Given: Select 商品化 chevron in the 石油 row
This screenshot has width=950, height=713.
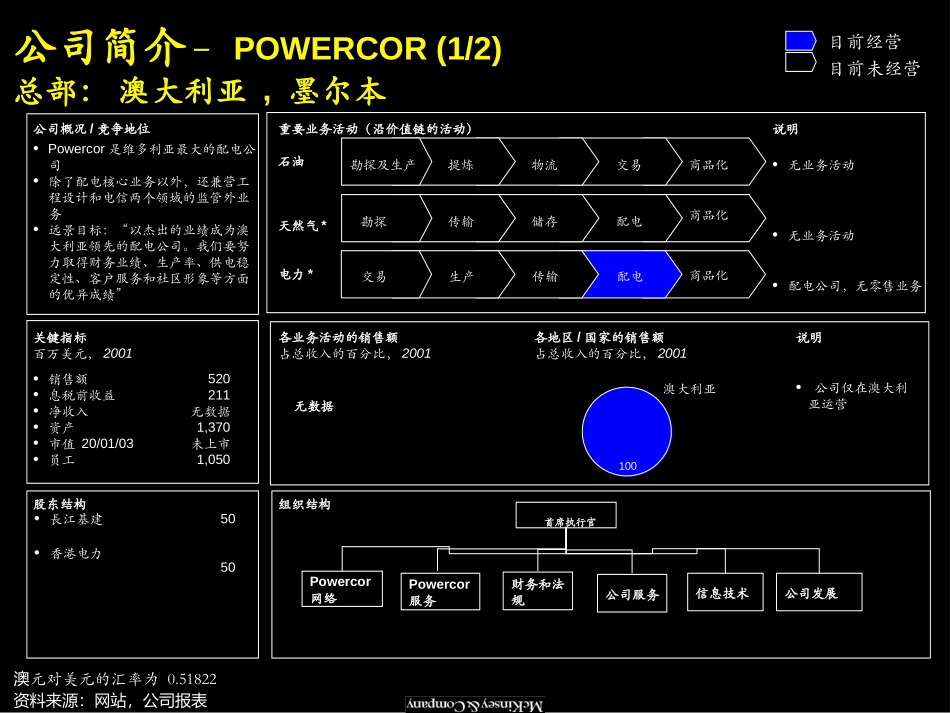Looking at the screenshot, I should (715, 162).
